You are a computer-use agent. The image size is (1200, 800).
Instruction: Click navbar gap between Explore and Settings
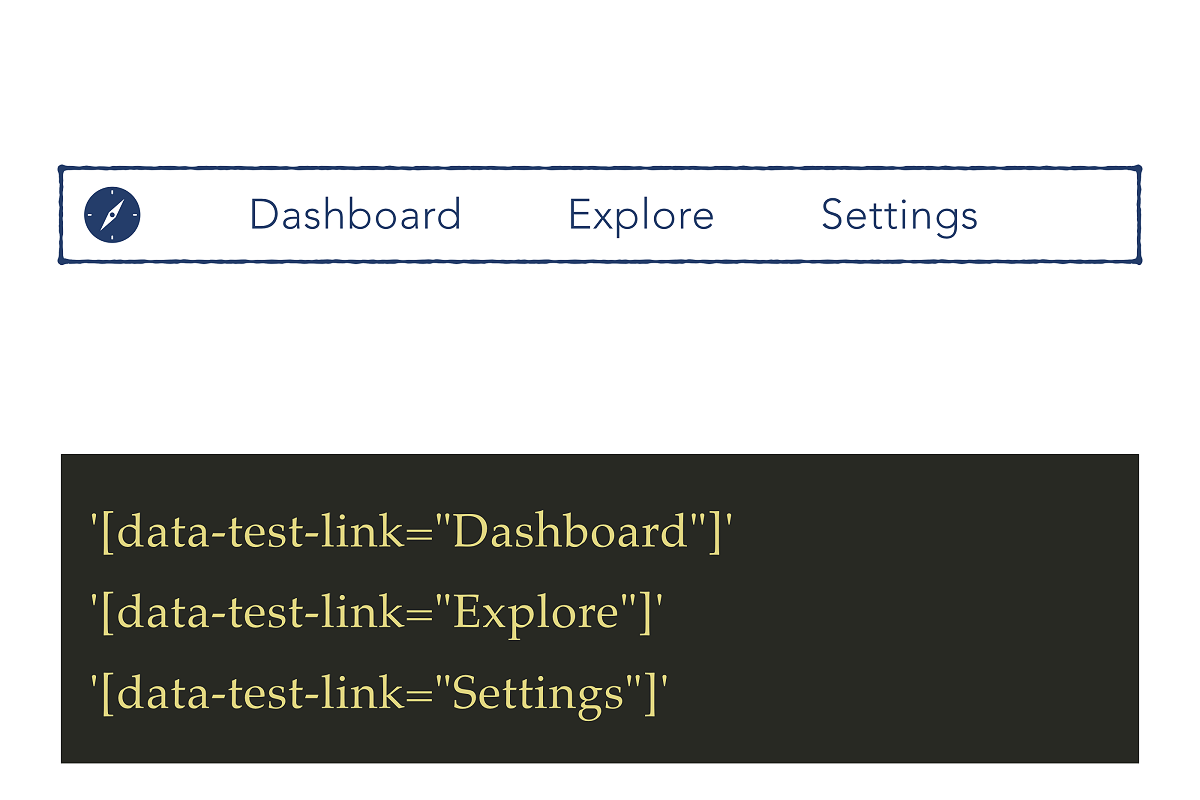pos(768,215)
